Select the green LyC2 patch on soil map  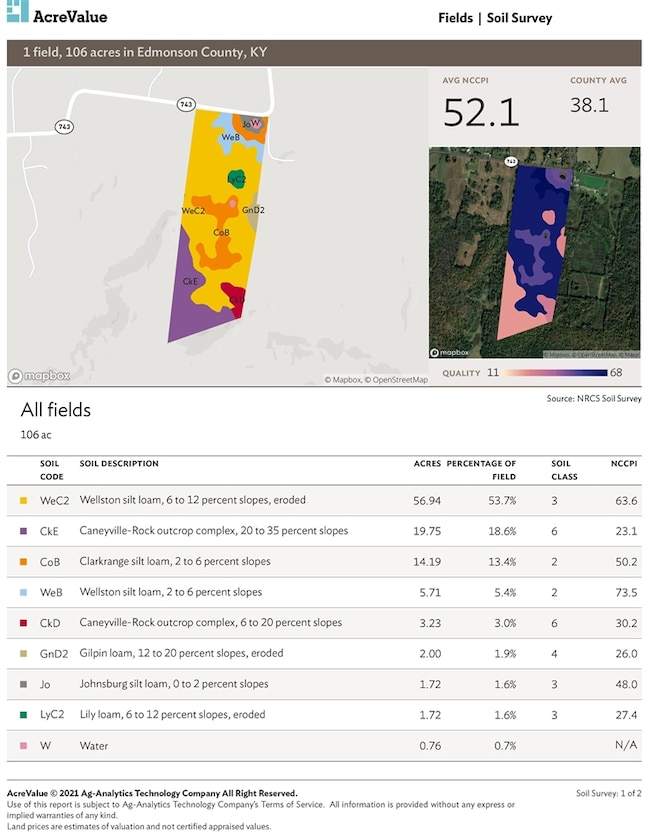[236, 179]
